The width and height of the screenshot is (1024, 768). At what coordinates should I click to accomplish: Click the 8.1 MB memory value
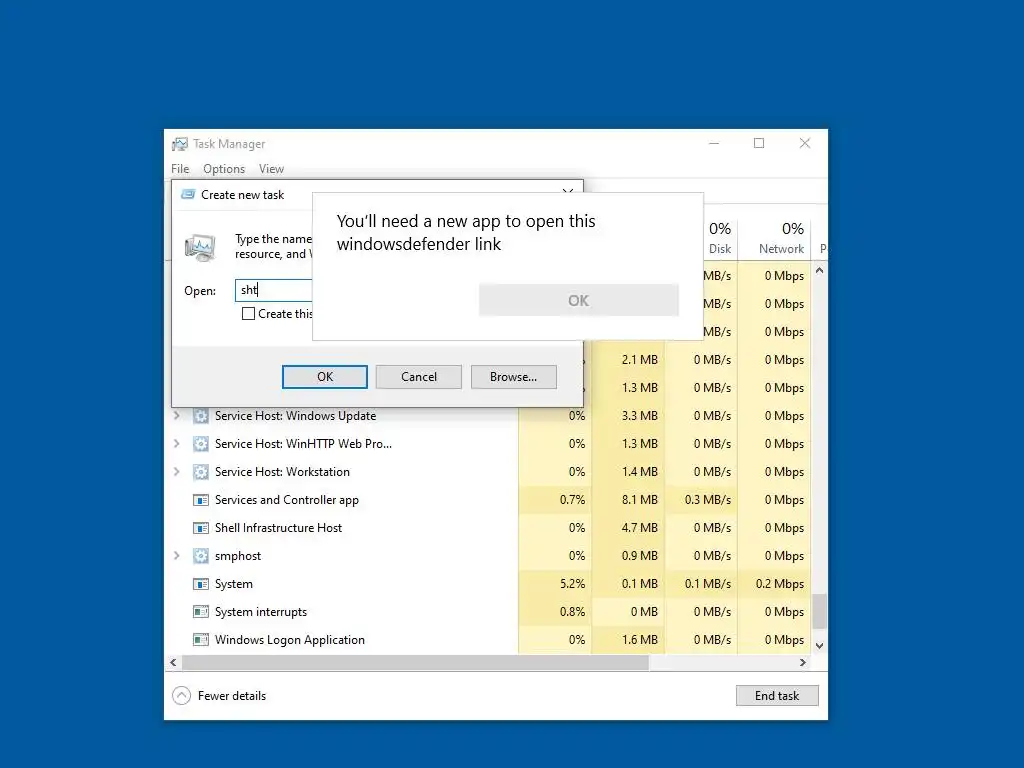coord(639,500)
